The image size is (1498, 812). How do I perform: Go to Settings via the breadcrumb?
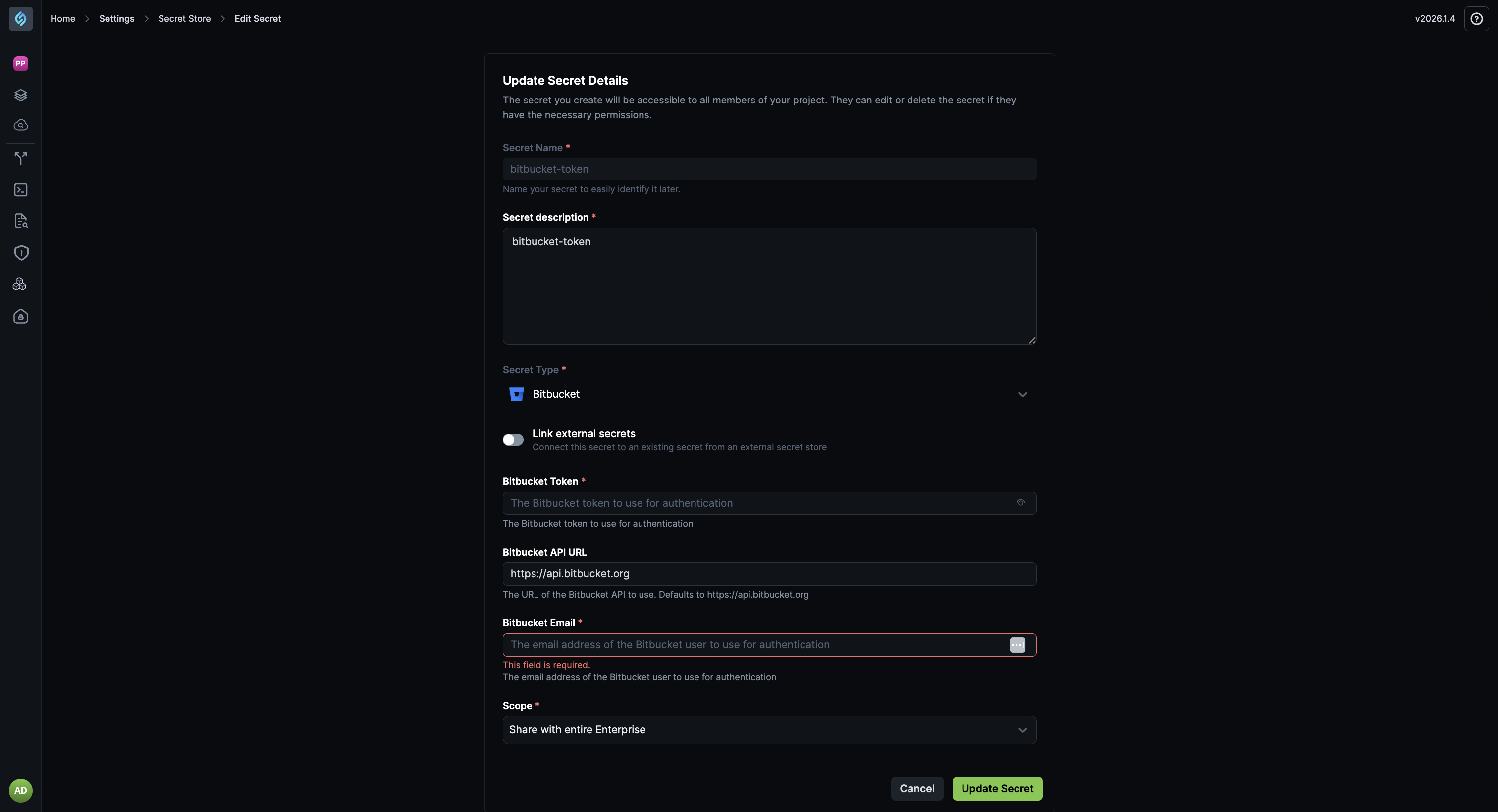pos(116,18)
